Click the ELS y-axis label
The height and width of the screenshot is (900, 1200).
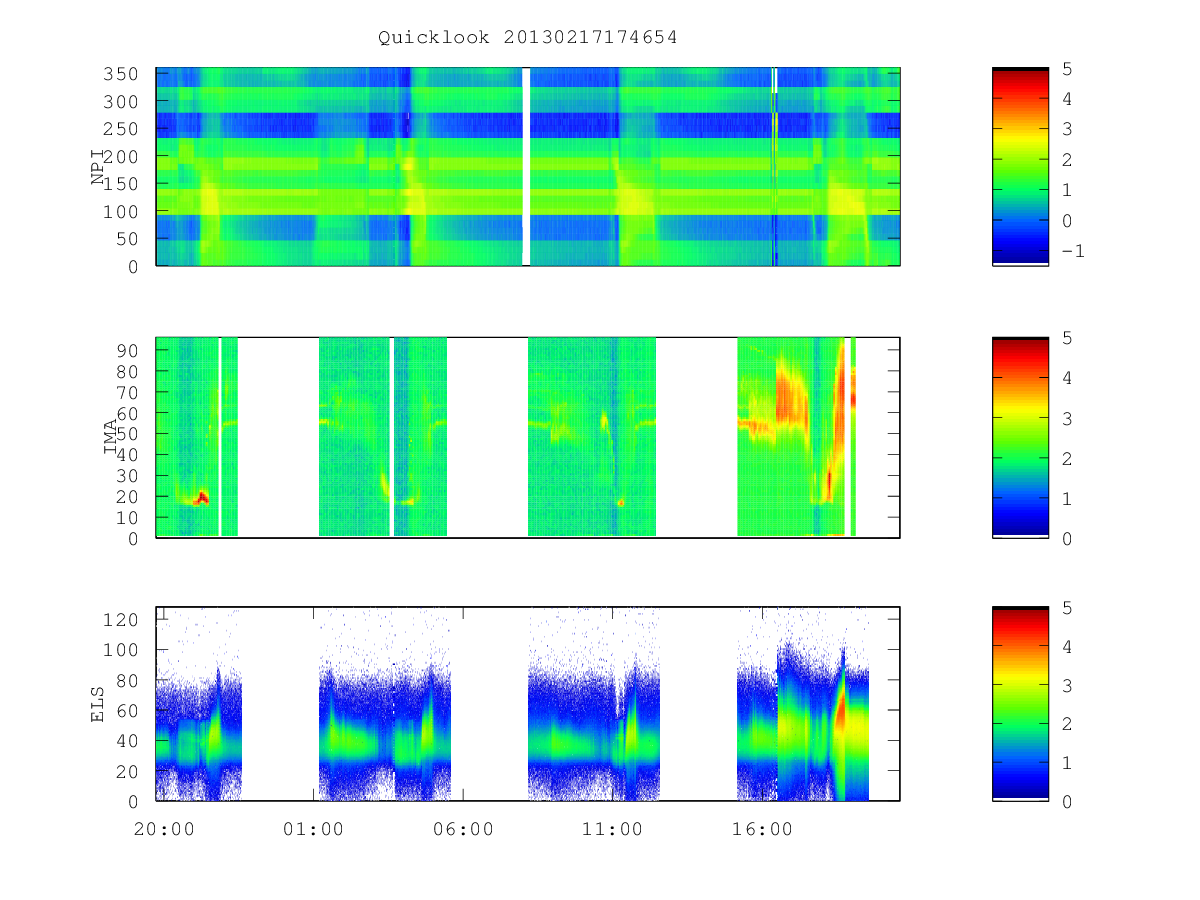[98, 704]
